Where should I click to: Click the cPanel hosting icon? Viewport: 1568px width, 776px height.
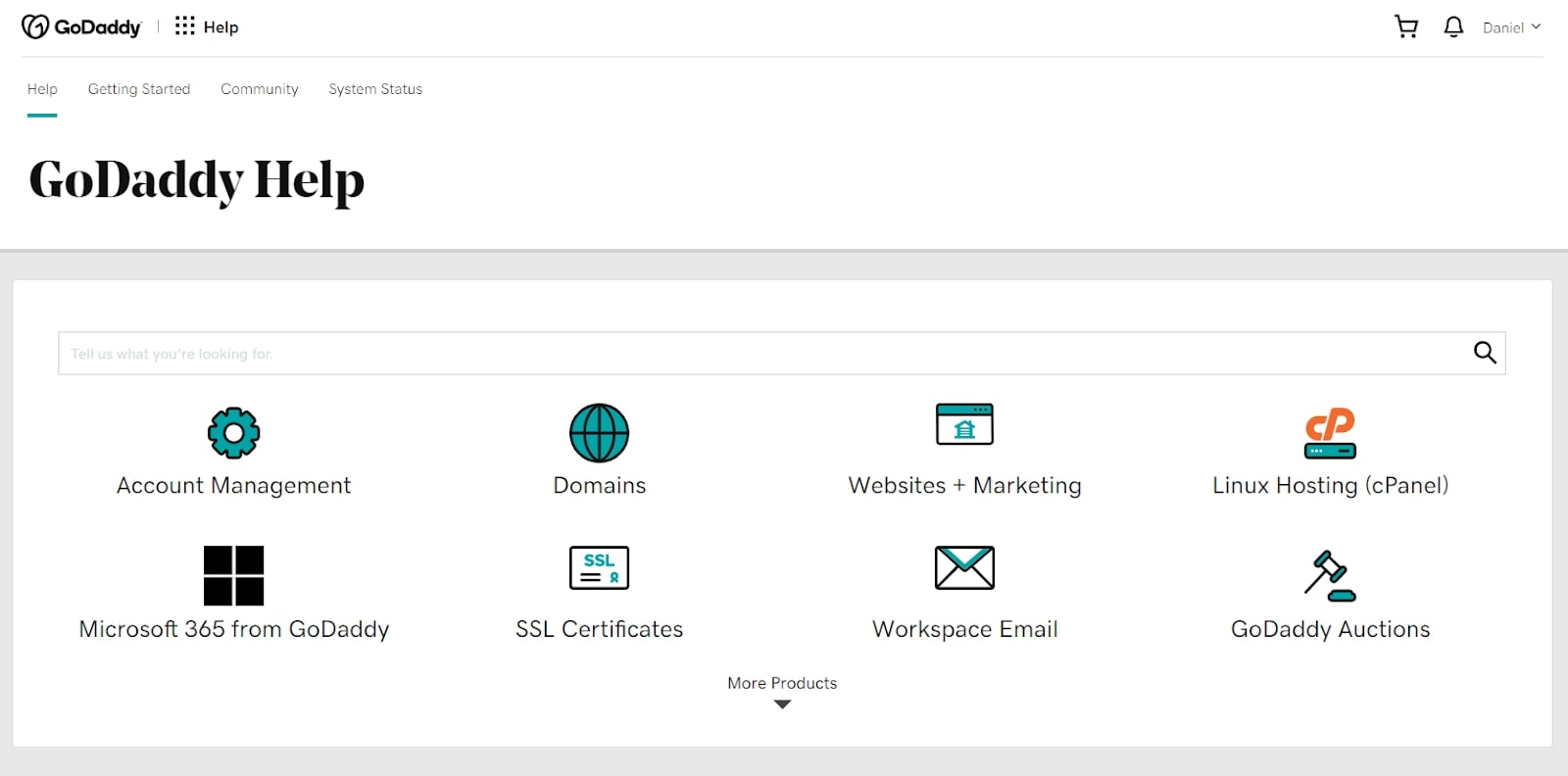1330,433
